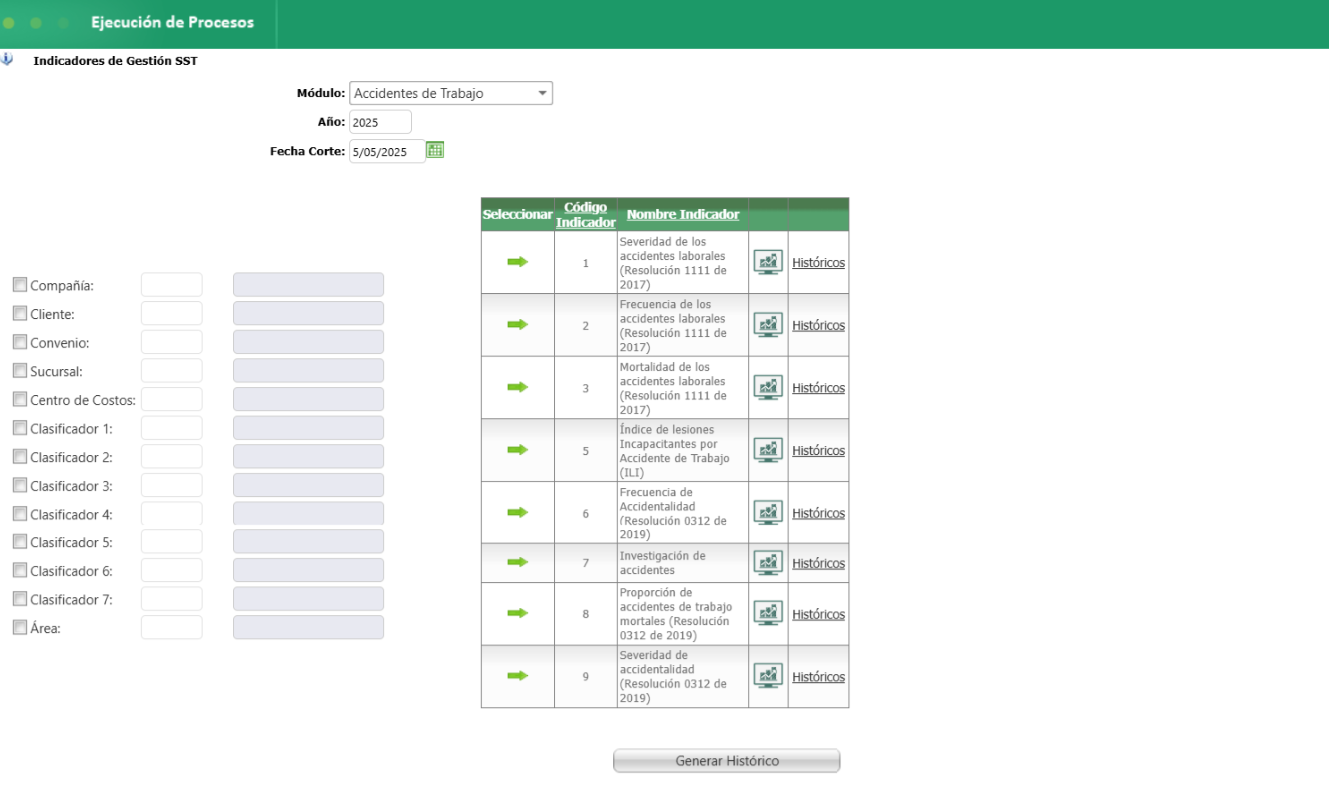Image resolution: width=1329 pixels, height=787 pixels.
Task: Toggle the Clasificador 2 checkbox
Action: point(20,457)
